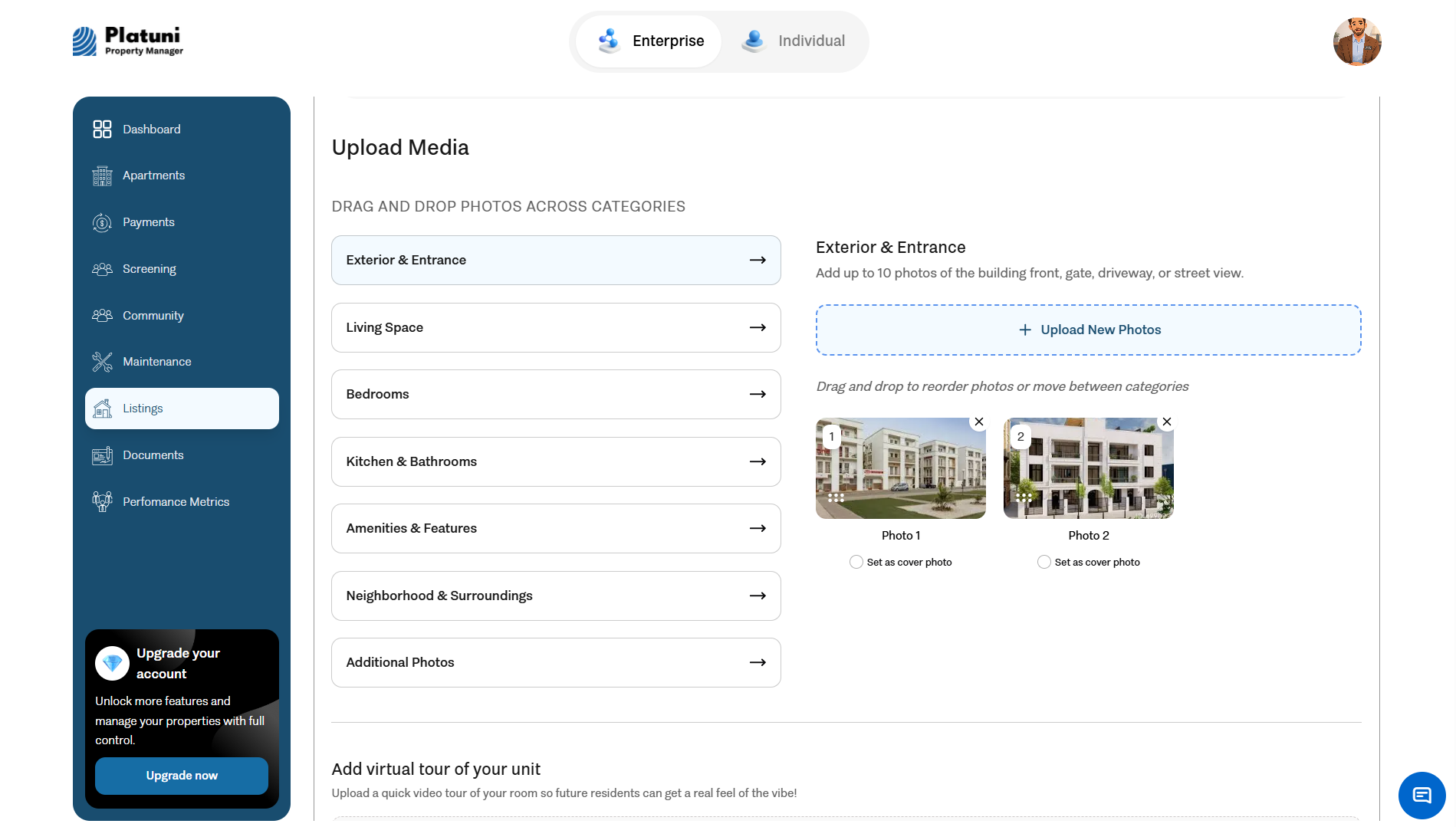Click the Photo 1 thumbnail
Image resolution: width=1456 pixels, height=827 pixels.
(x=901, y=468)
